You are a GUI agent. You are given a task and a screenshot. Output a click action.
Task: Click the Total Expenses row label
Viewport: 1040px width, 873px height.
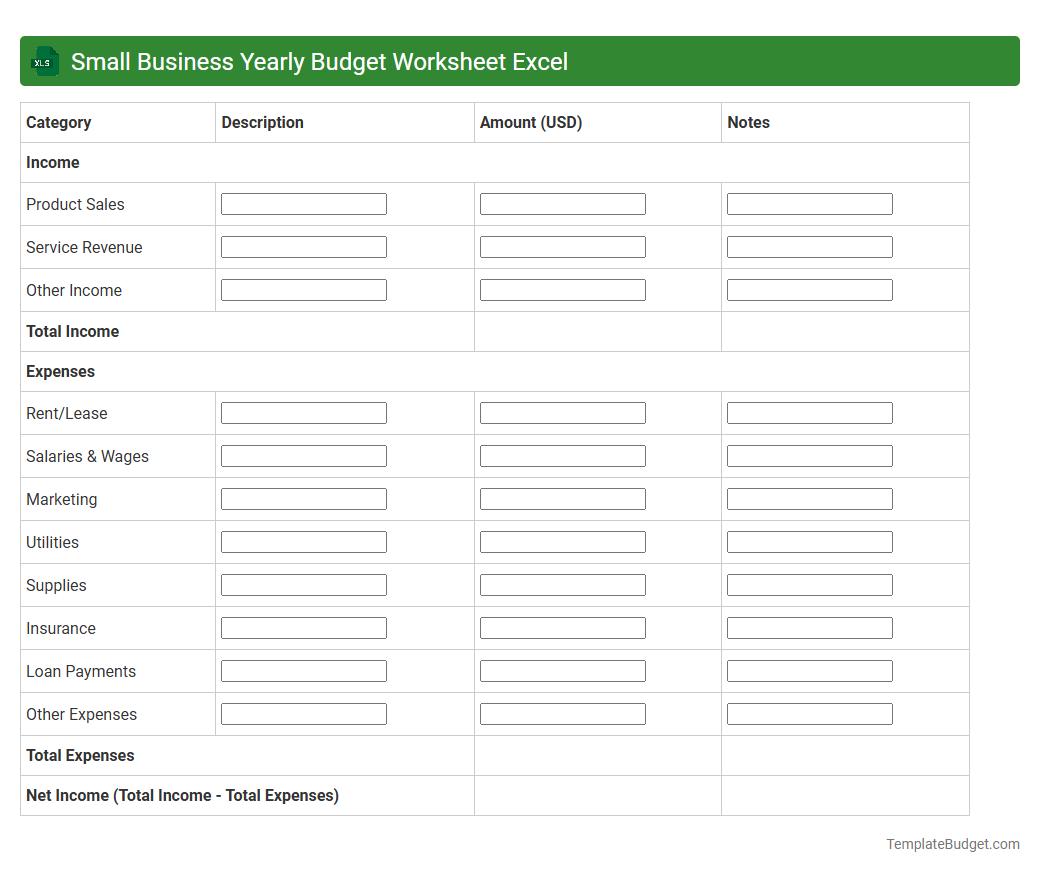point(80,755)
